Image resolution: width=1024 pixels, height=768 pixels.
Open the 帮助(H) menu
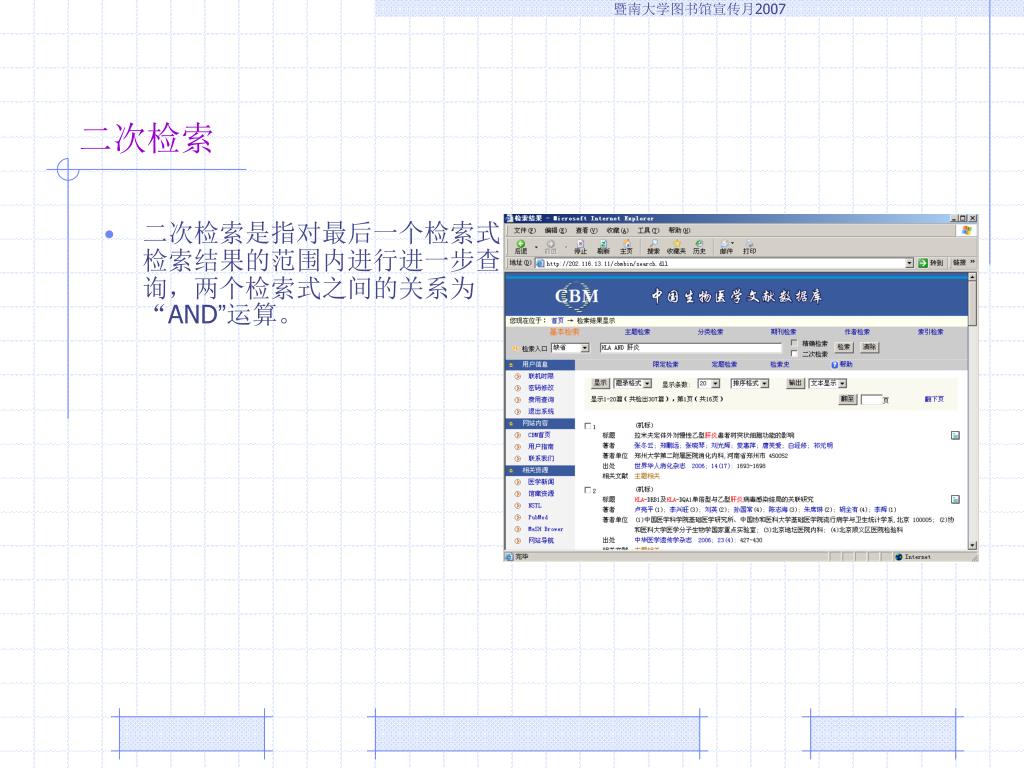tap(679, 231)
